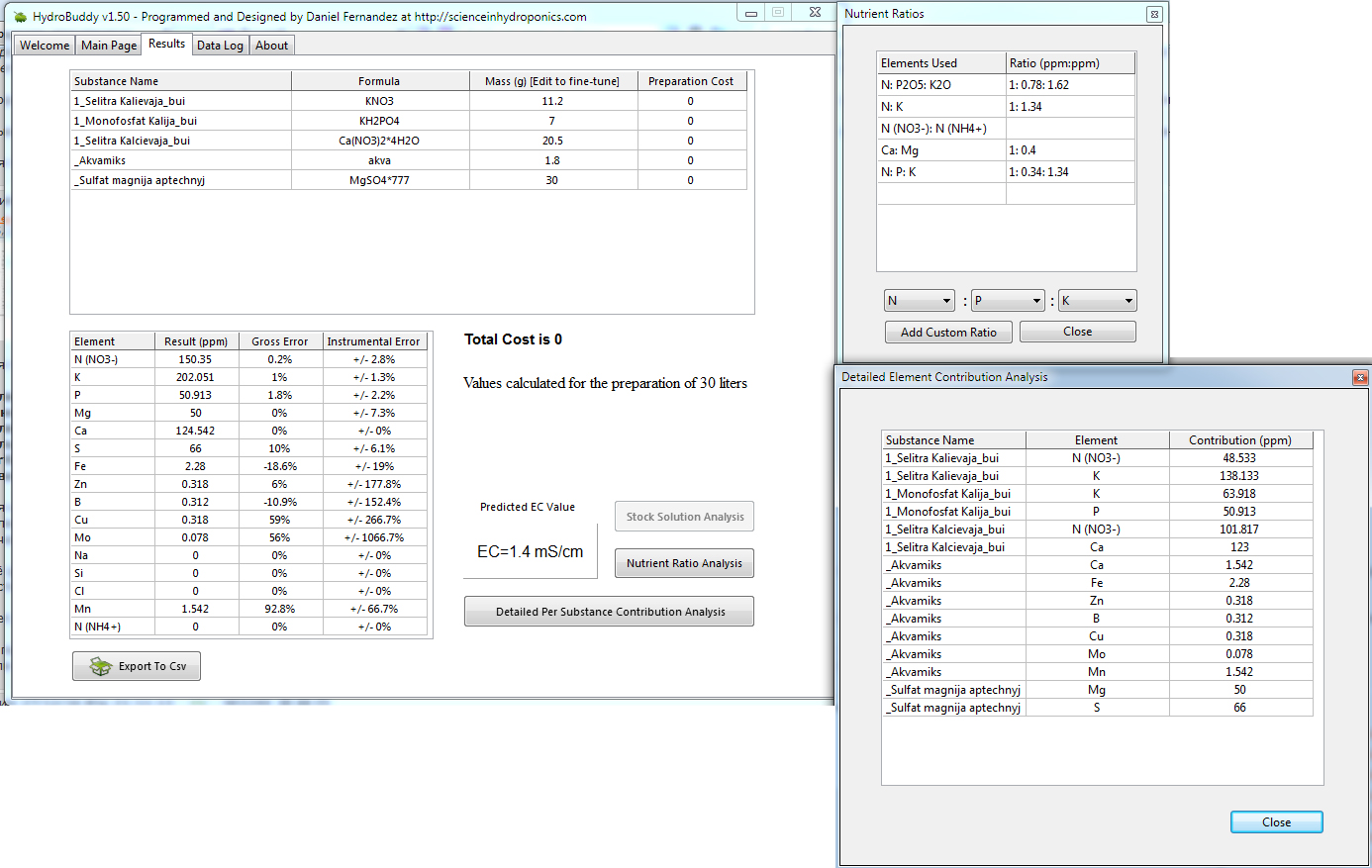Select mass value 20.5 for Selitra Kalcievaja
This screenshot has height=868, width=1372.
pos(553,141)
